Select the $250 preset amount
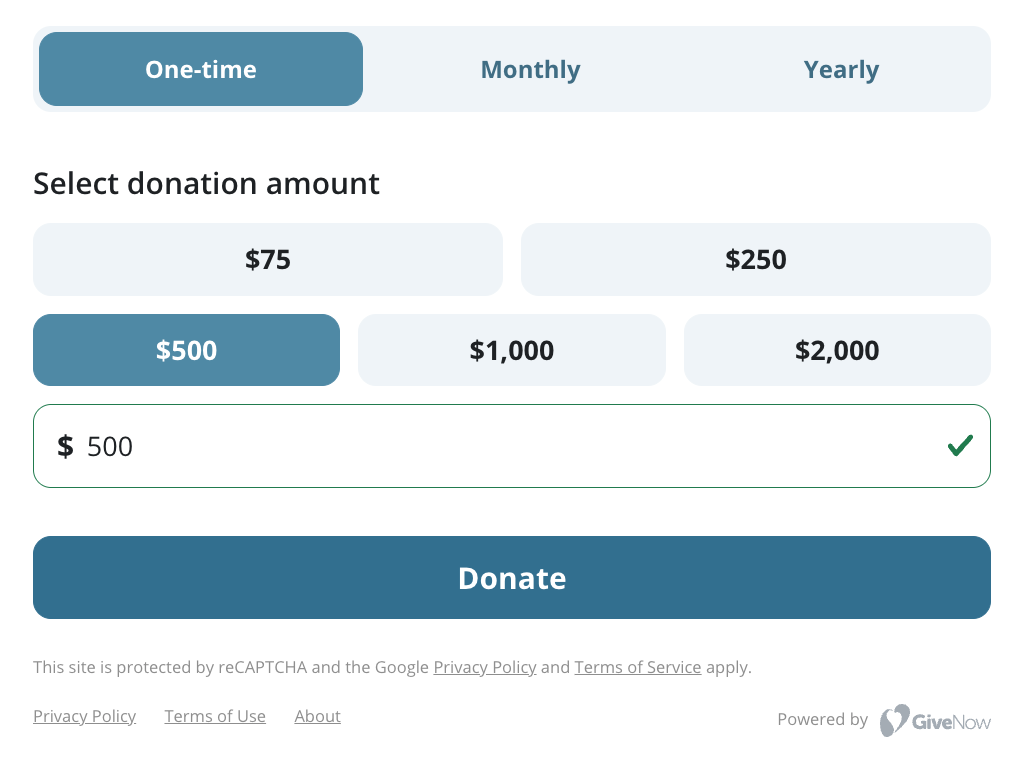 point(756,259)
